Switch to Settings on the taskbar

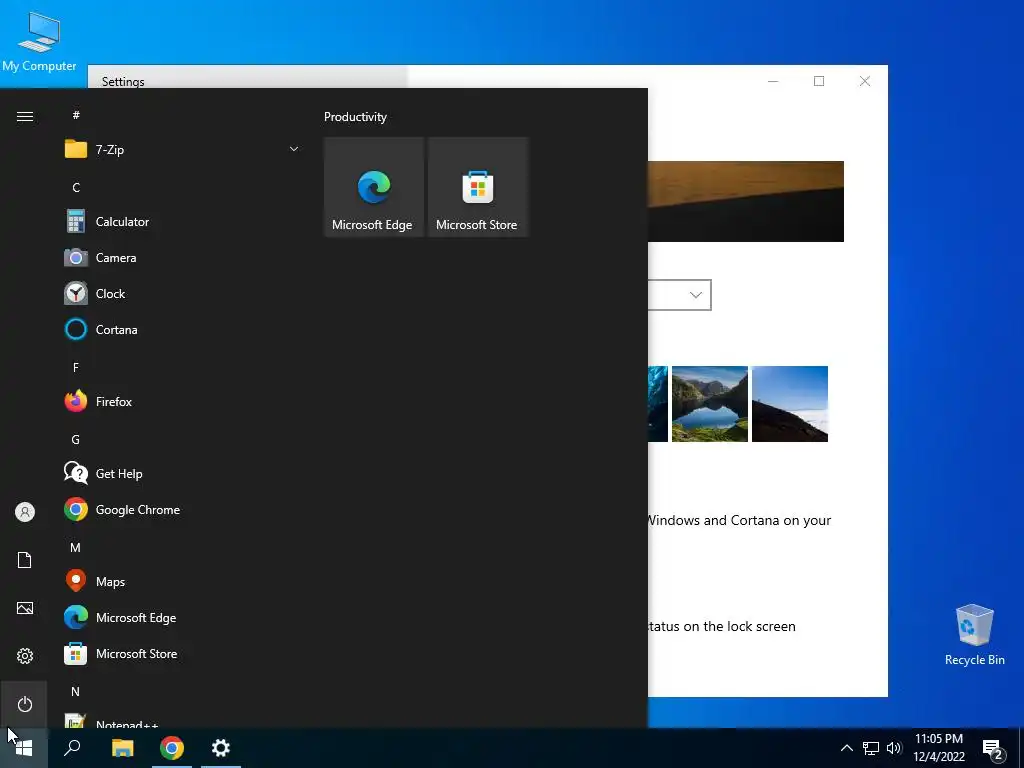coord(221,748)
